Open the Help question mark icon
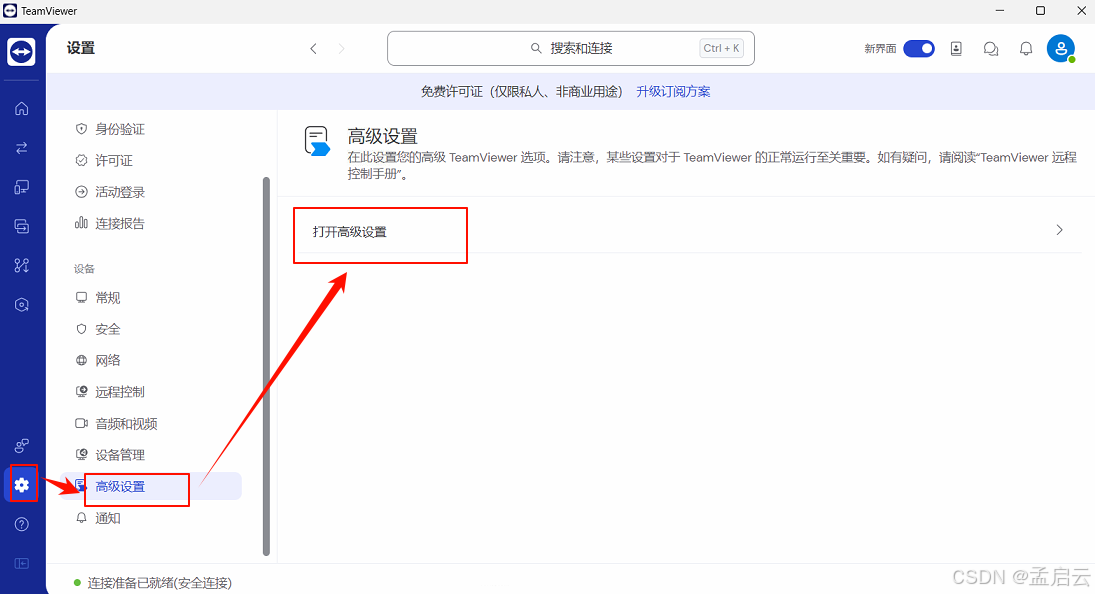The image size is (1095, 594). point(22,524)
